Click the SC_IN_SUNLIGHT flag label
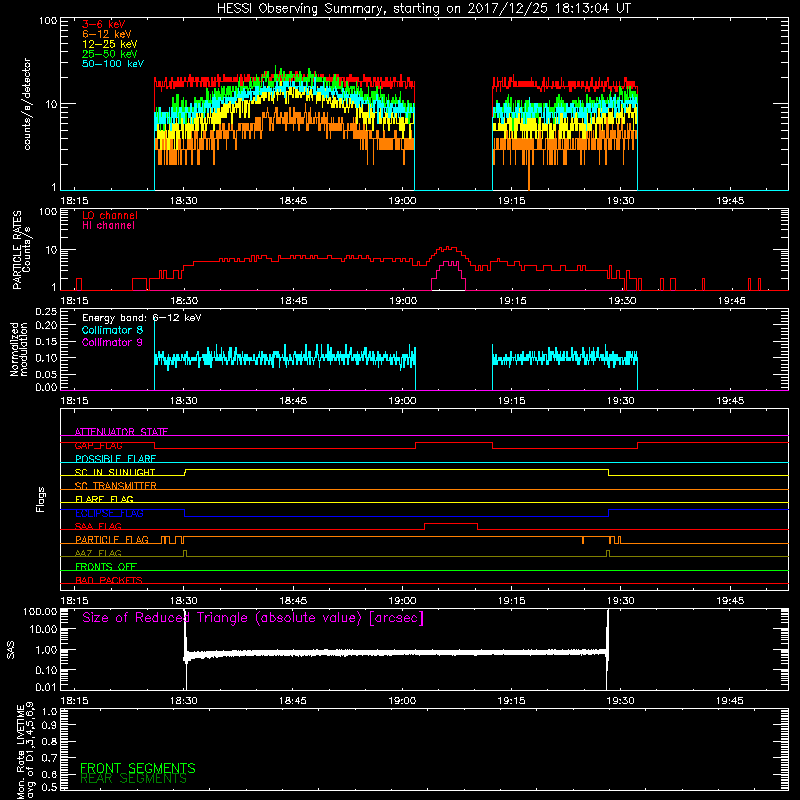Image resolution: width=800 pixels, height=800 pixels. pyautogui.click(x=115, y=472)
